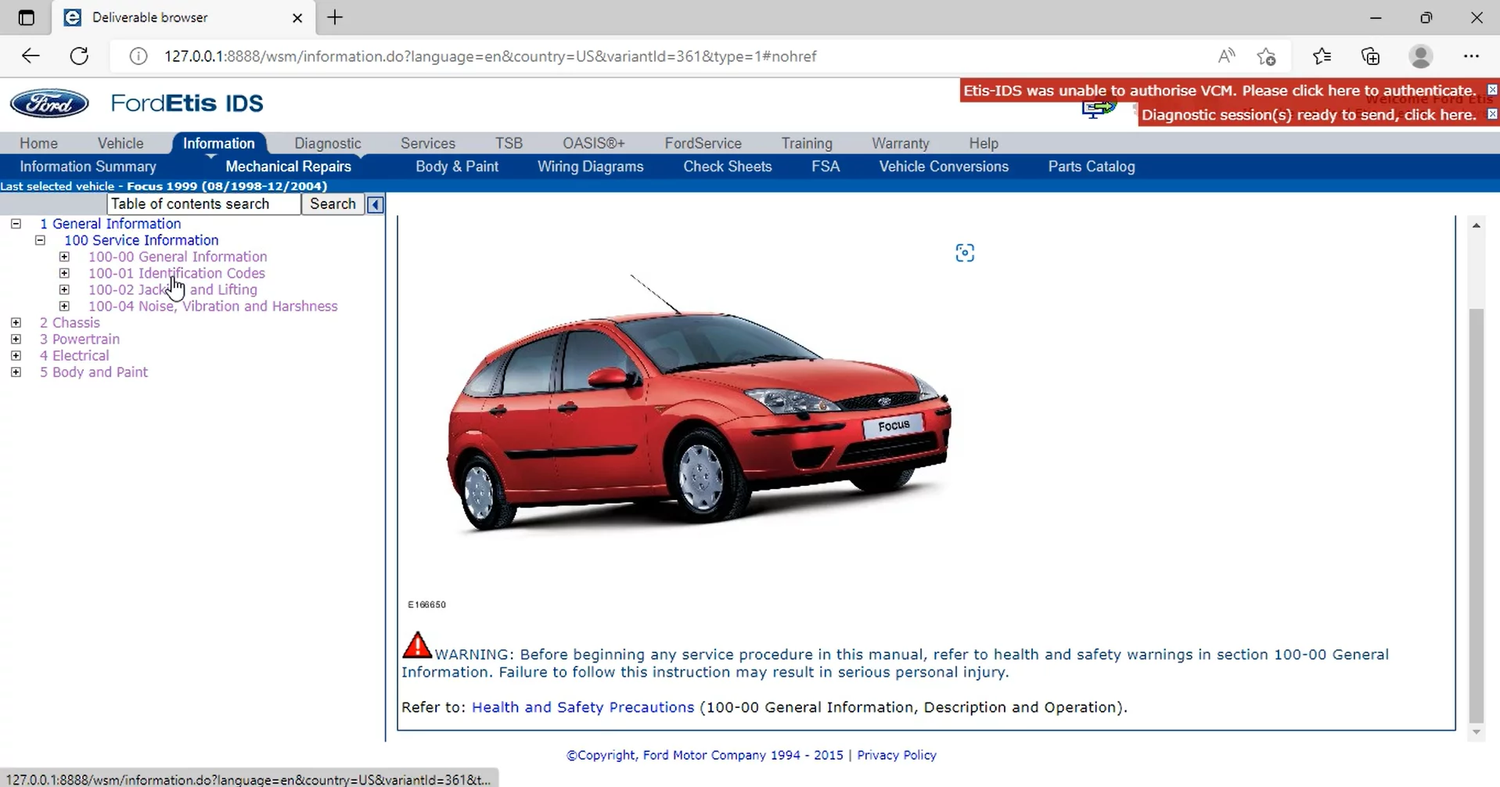Image resolution: width=1500 pixels, height=787 pixels.
Task: Open Edge settings and more menu
Action: [x=1470, y=56]
